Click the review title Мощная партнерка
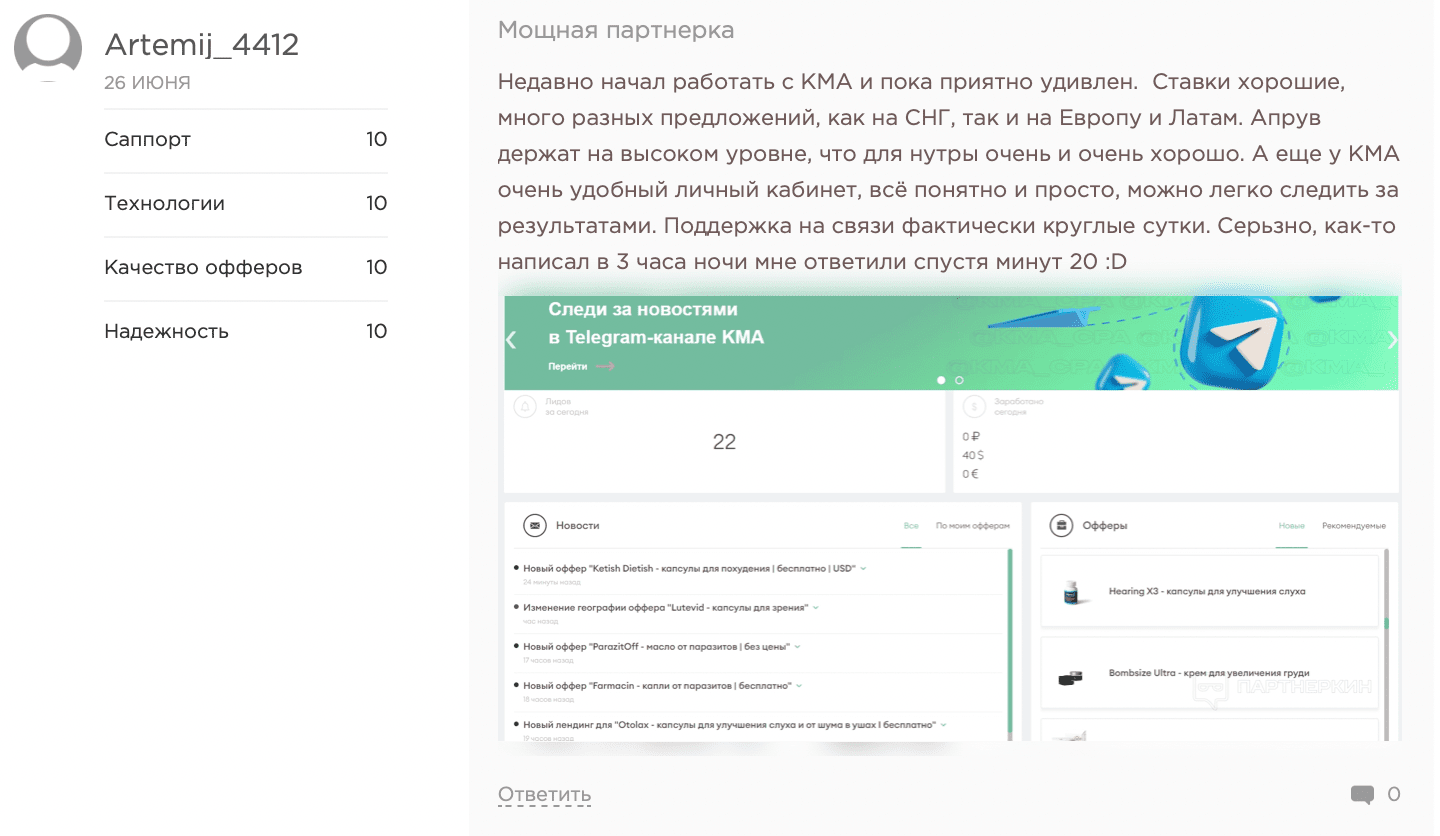Screen dimensions: 1440x836 point(616,30)
